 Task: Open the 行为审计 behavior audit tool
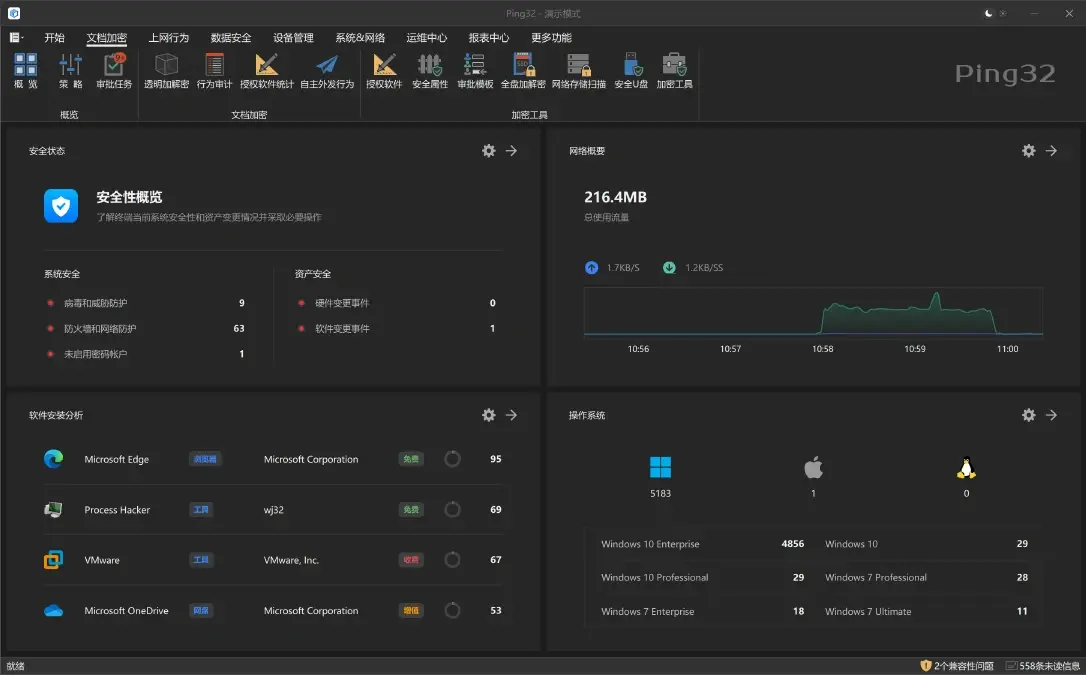click(213, 70)
